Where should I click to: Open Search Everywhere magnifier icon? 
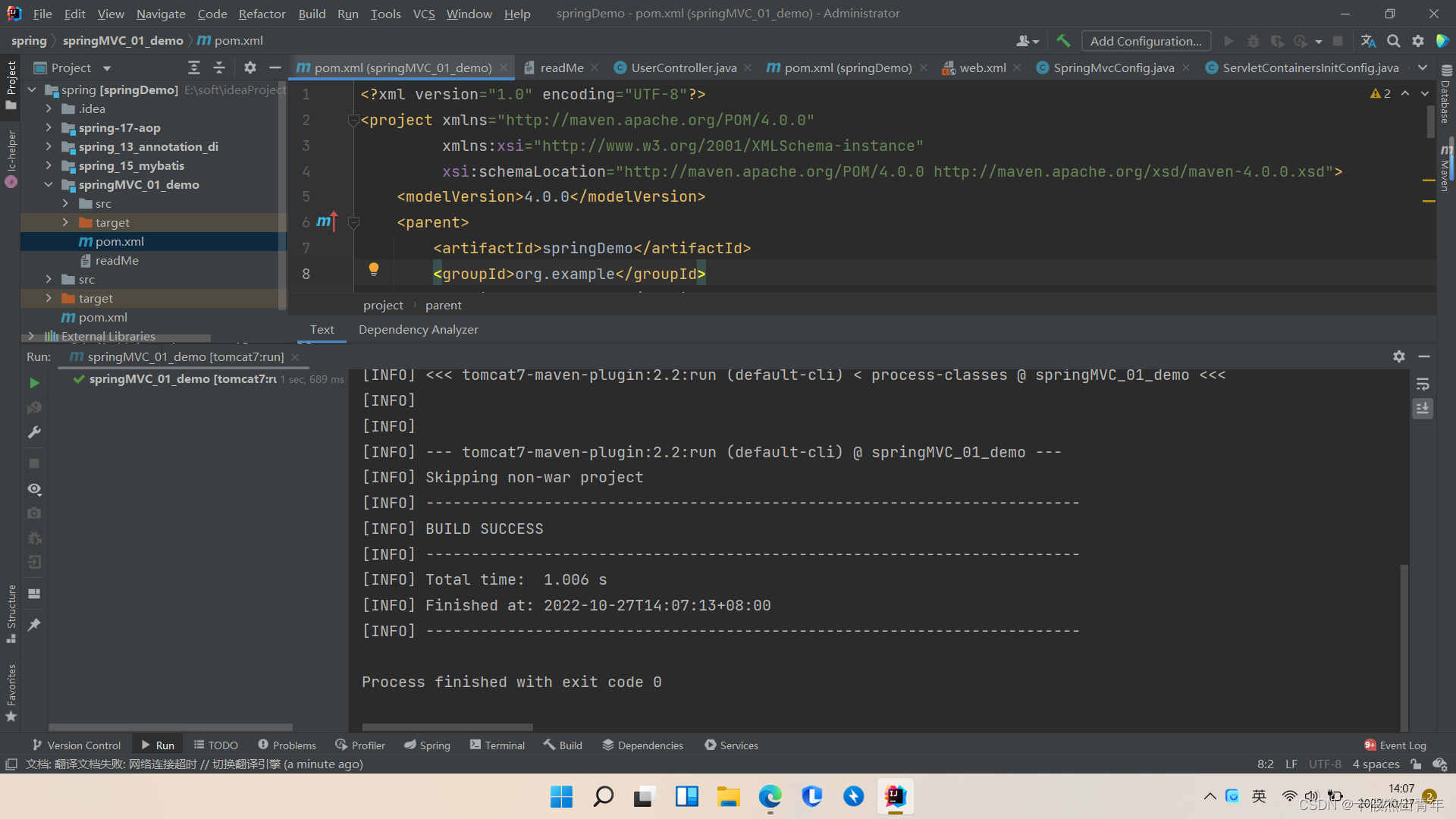(x=1393, y=41)
